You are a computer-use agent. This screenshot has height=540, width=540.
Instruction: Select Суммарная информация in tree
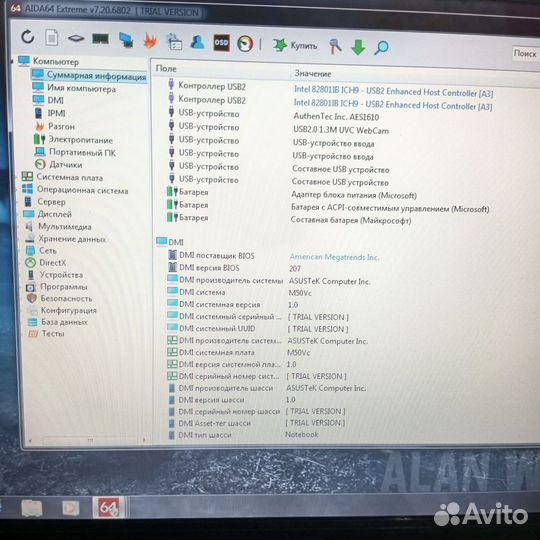89,75
